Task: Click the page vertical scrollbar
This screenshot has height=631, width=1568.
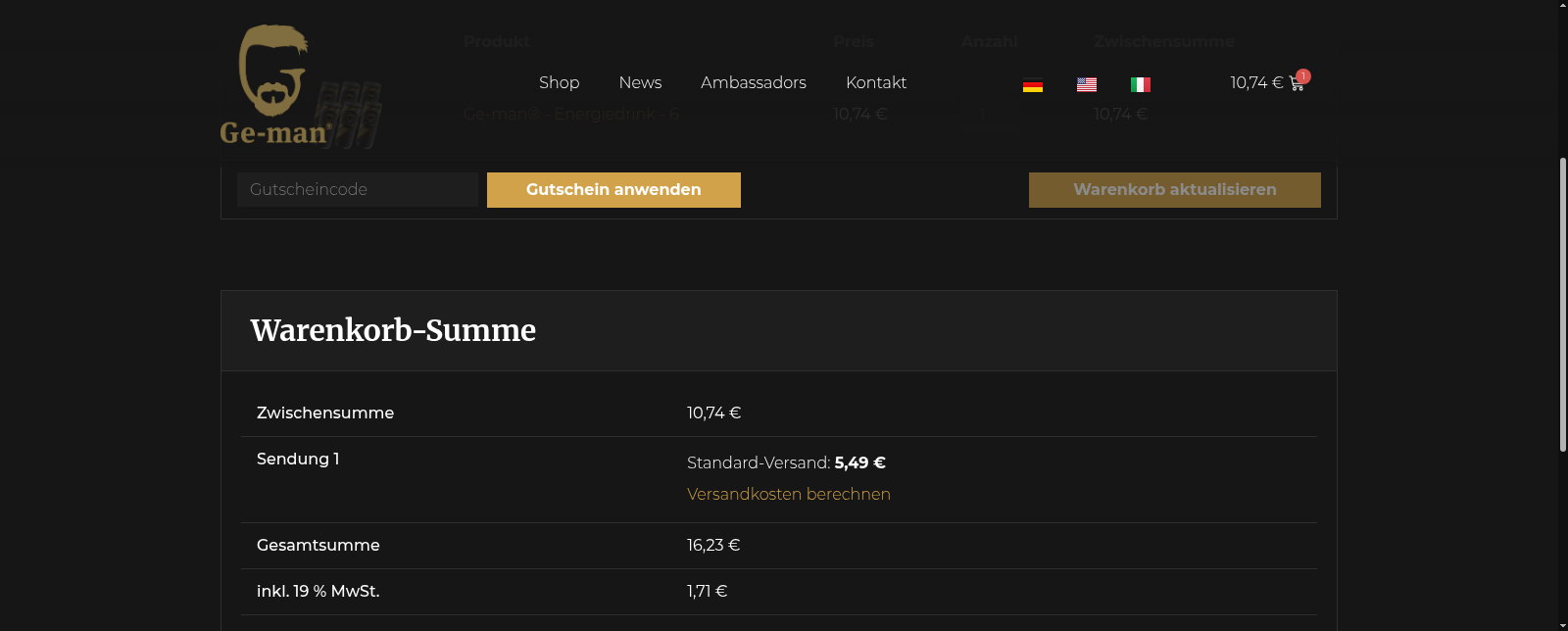Action: [1562, 304]
